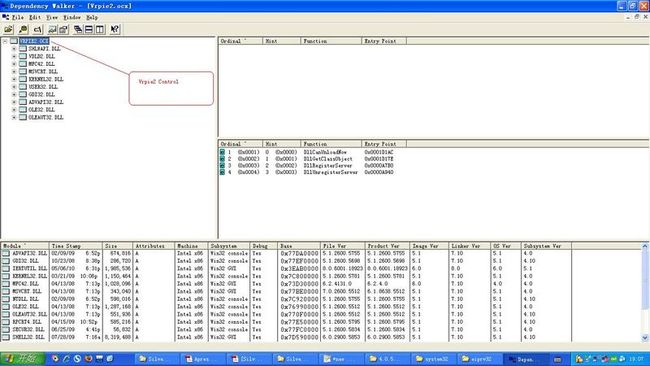The width and height of the screenshot is (650, 366).
Task: Sort module list by Module column header
Action: 25,246
